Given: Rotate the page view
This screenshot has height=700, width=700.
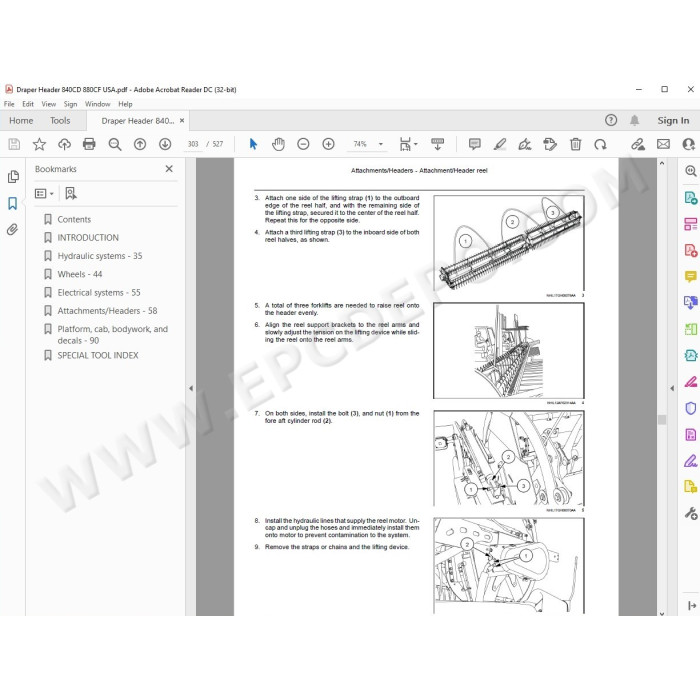Looking at the screenshot, I should pyautogui.click(x=600, y=144).
